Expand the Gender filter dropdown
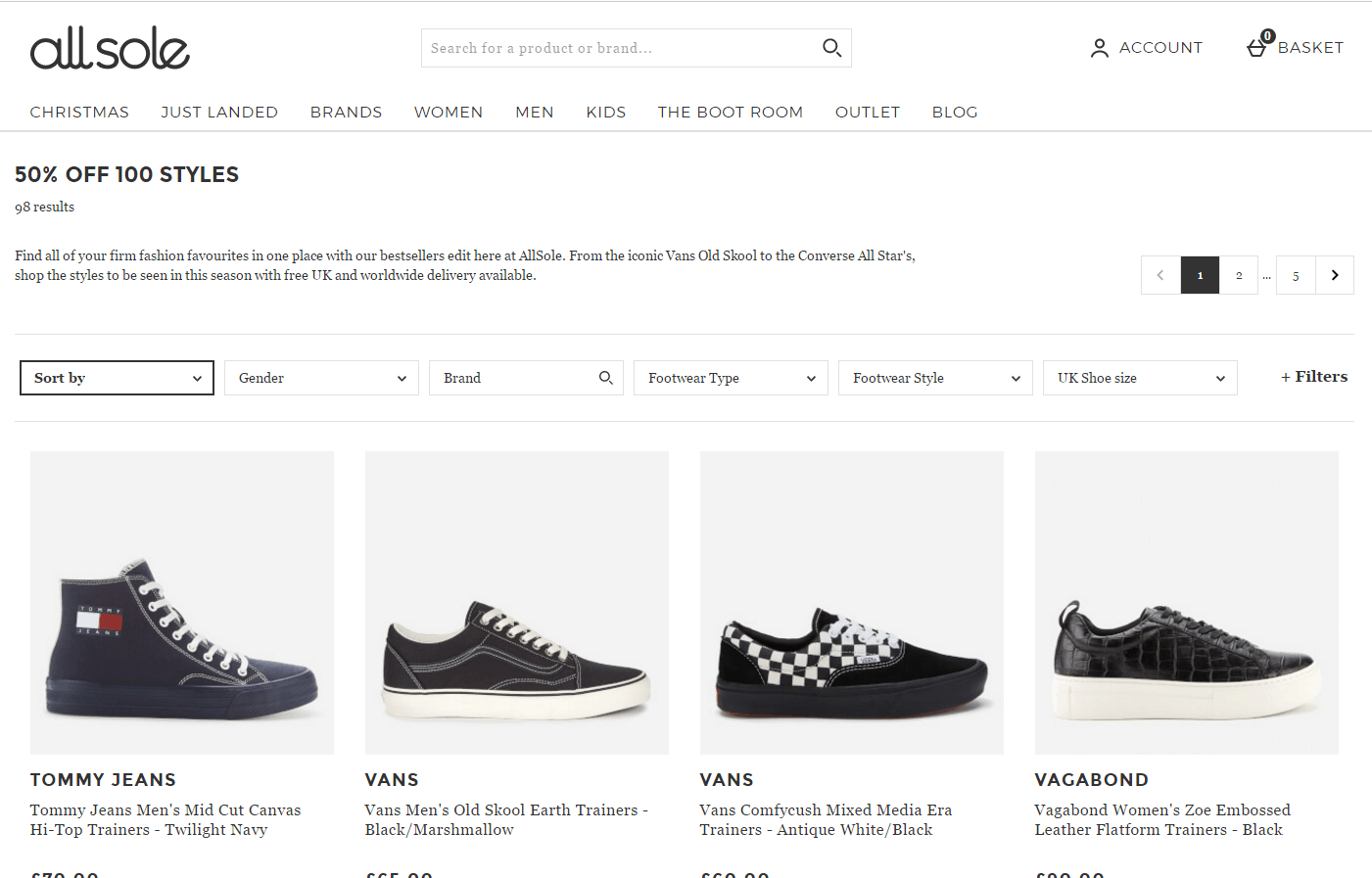The height and width of the screenshot is (878, 1372). coord(321,378)
